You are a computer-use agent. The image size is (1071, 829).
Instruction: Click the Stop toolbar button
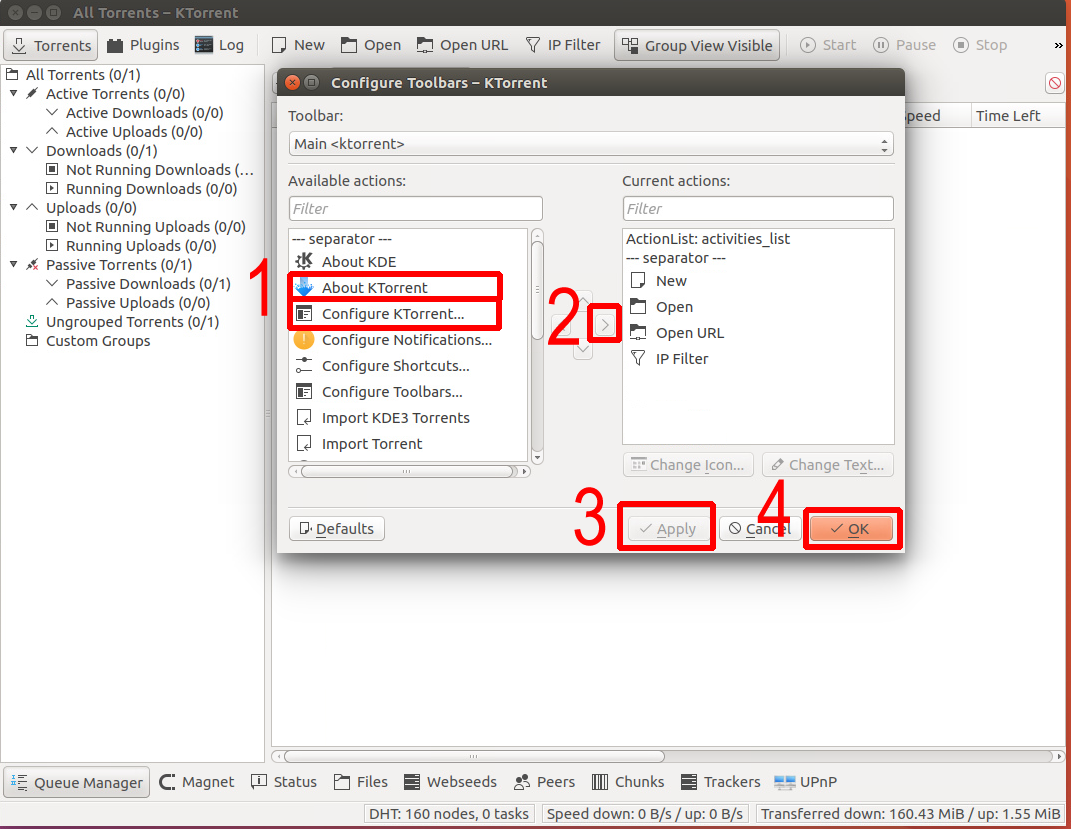[x=980, y=45]
